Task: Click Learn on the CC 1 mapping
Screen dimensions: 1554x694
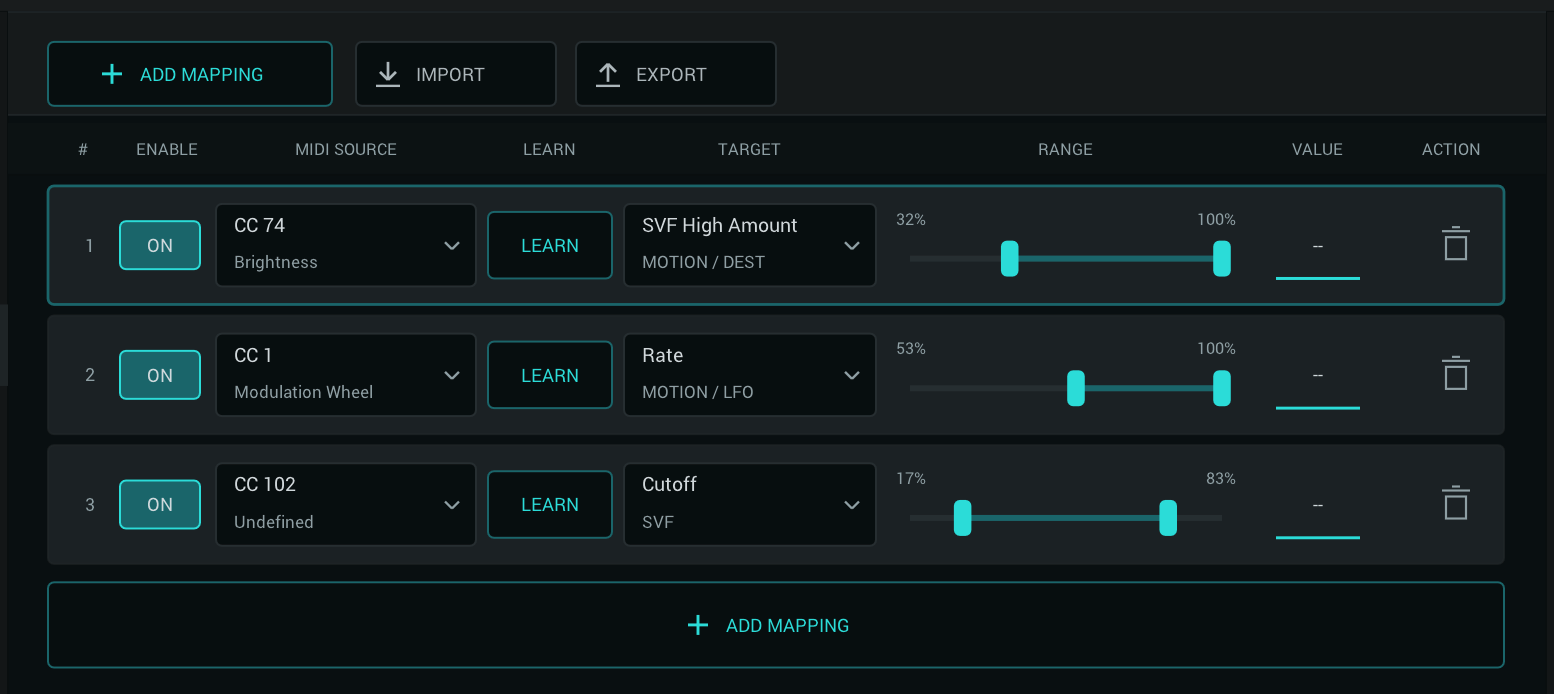Action: pyautogui.click(x=550, y=375)
